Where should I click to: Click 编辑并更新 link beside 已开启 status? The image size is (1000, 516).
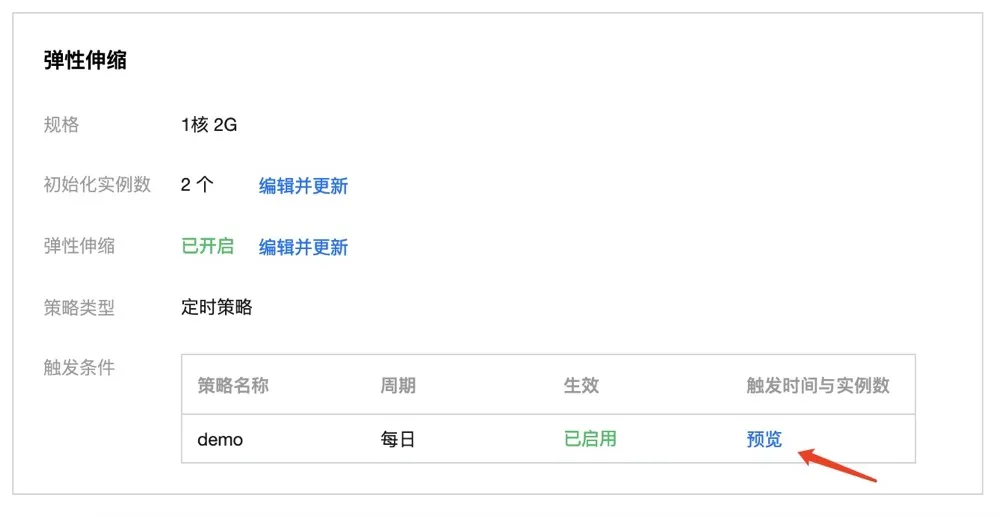tap(303, 247)
